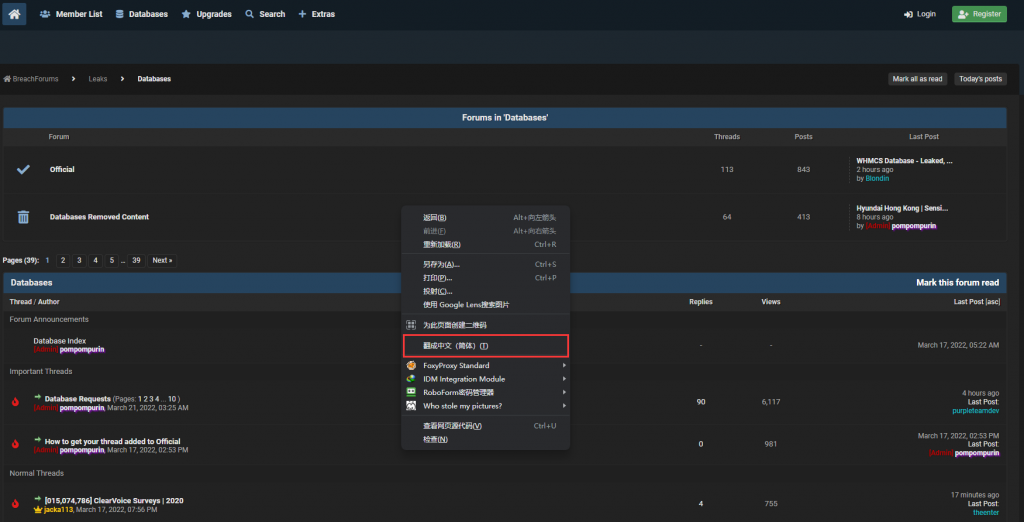Click the Upgrades star icon
This screenshot has height=522, width=1024.
pos(186,14)
